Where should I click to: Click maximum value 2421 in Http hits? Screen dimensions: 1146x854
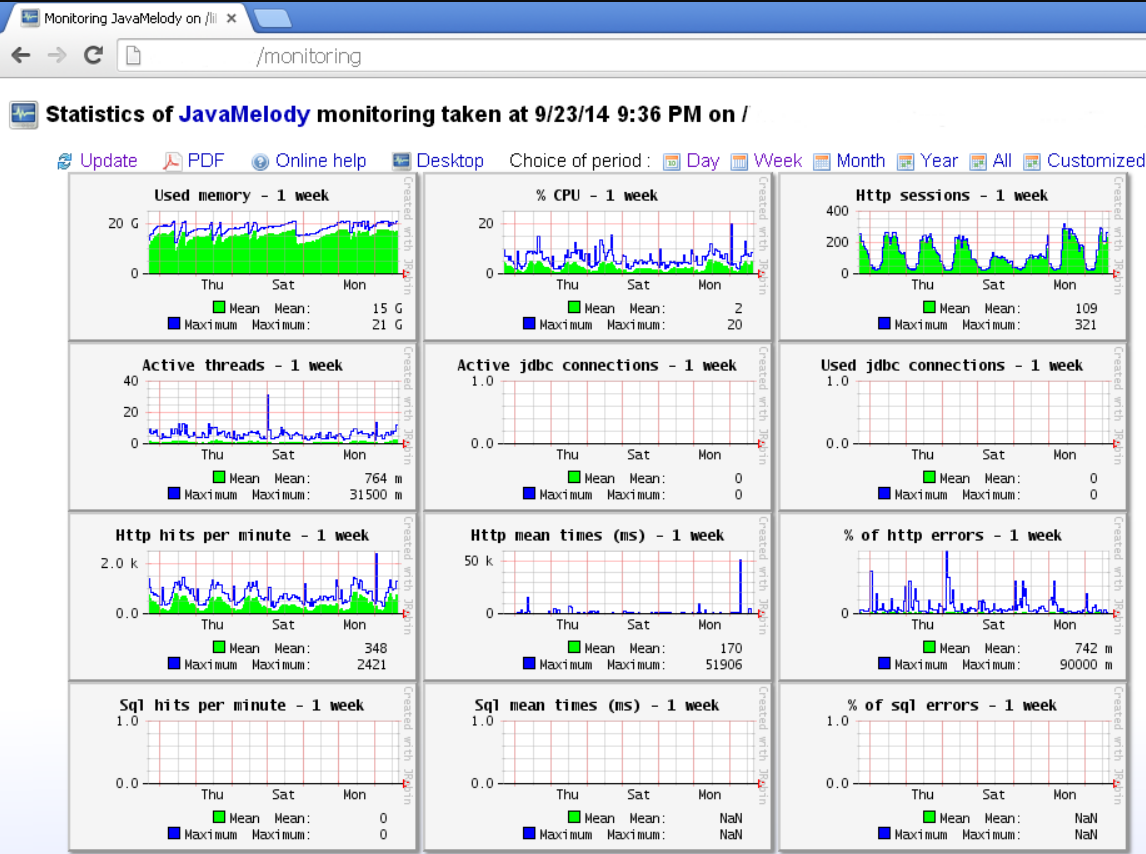tap(371, 665)
